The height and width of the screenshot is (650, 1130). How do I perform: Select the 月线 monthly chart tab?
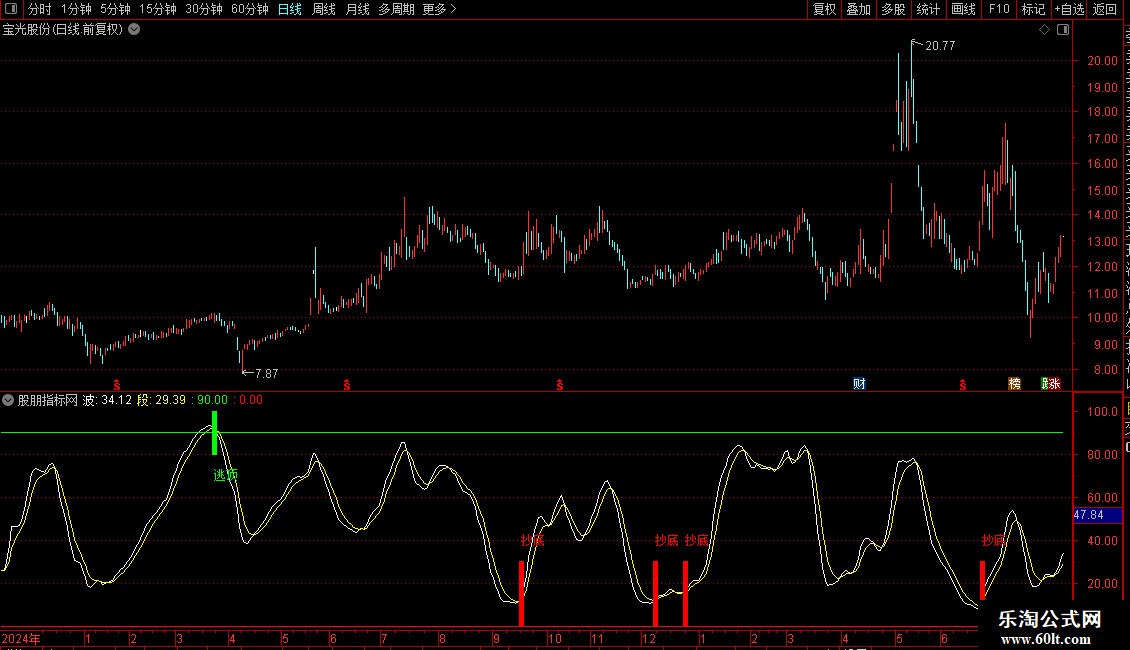[x=357, y=9]
